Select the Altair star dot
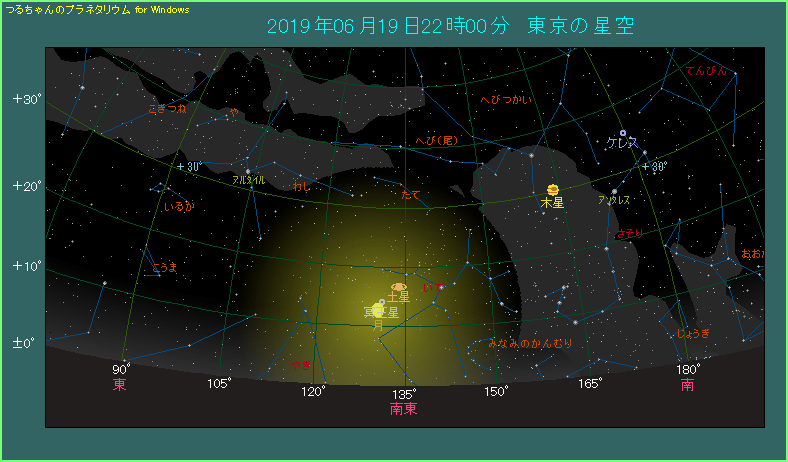 point(248,171)
